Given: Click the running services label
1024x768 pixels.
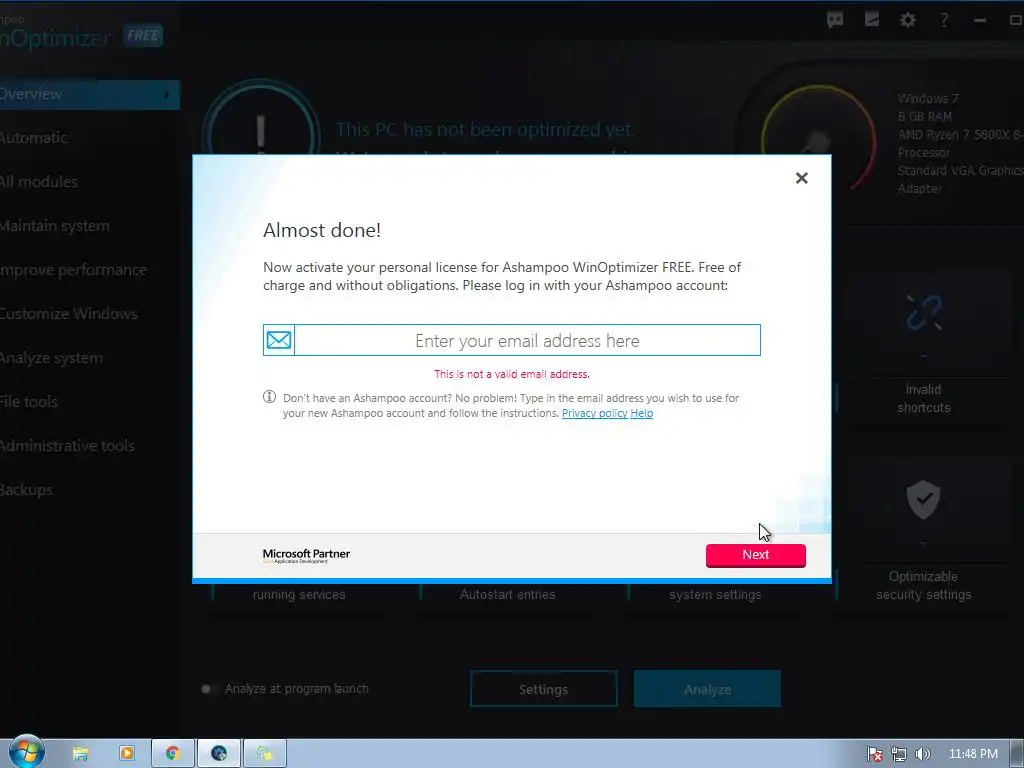Looking at the screenshot, I should tap(299, 595).
